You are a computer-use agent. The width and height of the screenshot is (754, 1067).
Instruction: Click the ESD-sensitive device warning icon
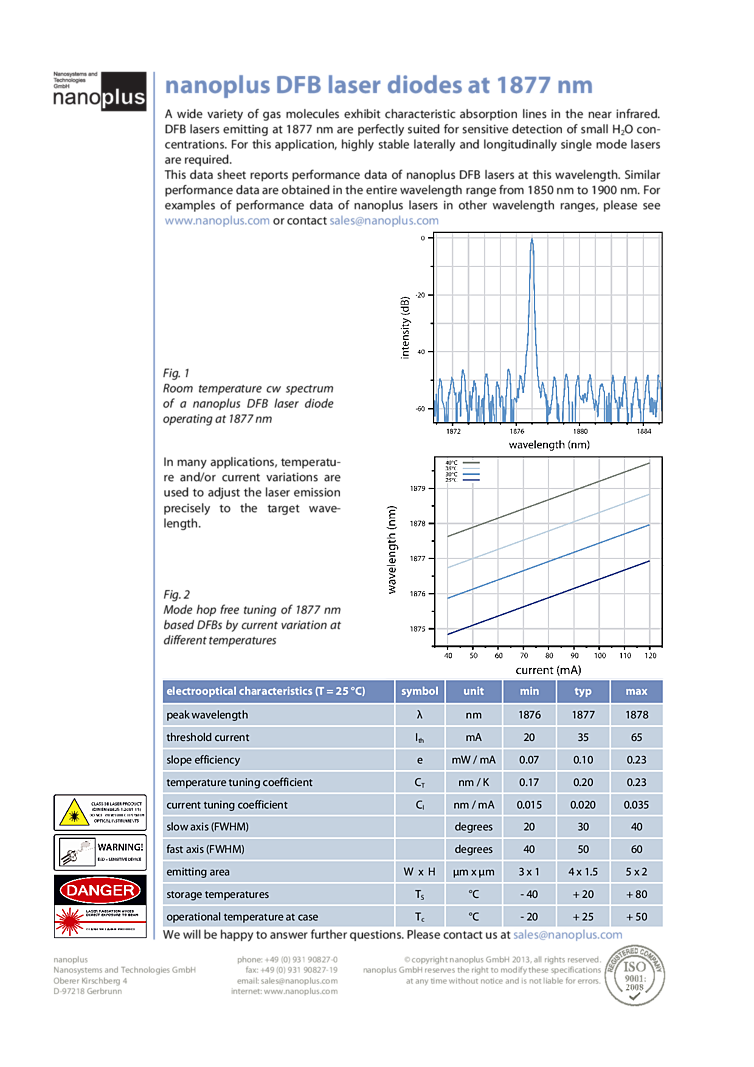[x=72, y=852]
